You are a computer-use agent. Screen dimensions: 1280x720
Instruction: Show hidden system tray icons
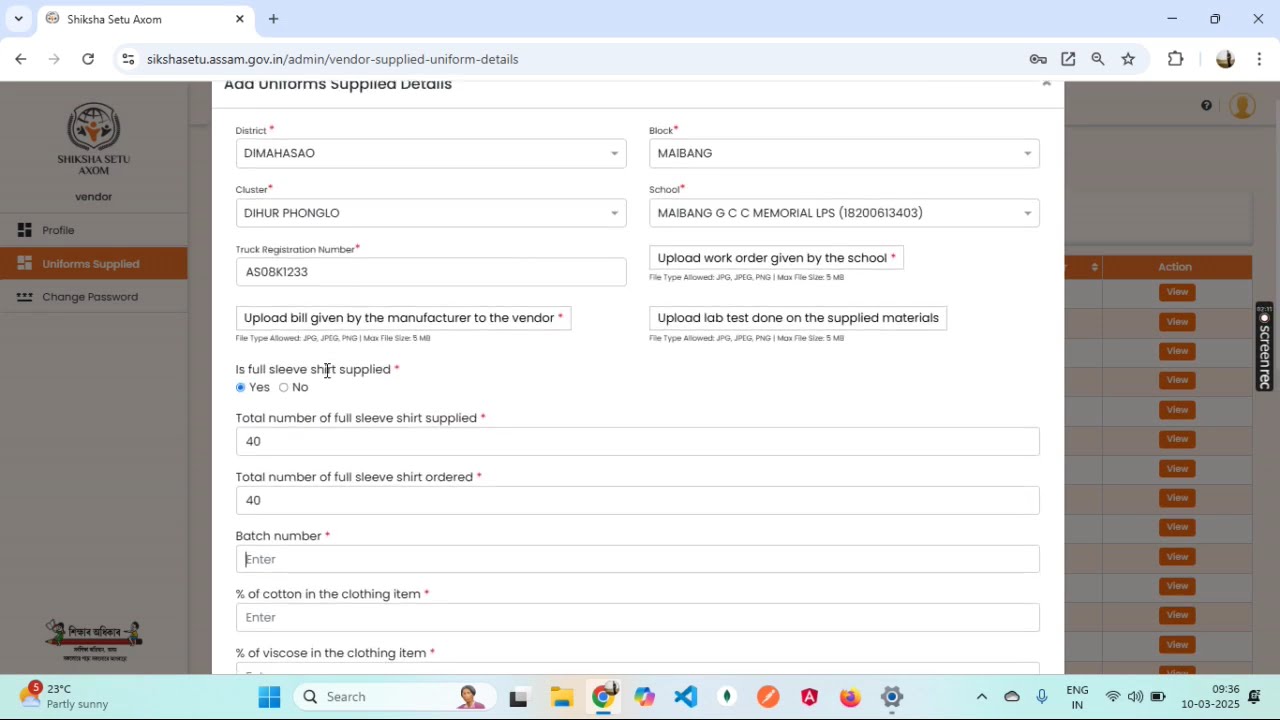982,697
